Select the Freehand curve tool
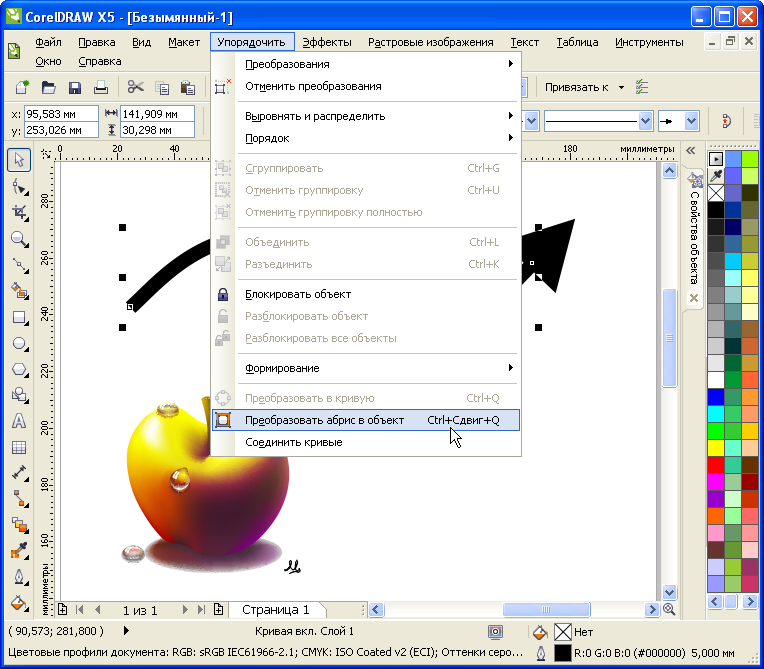The image size is (764, 669). pyautogui.click(x=19, y=265)
